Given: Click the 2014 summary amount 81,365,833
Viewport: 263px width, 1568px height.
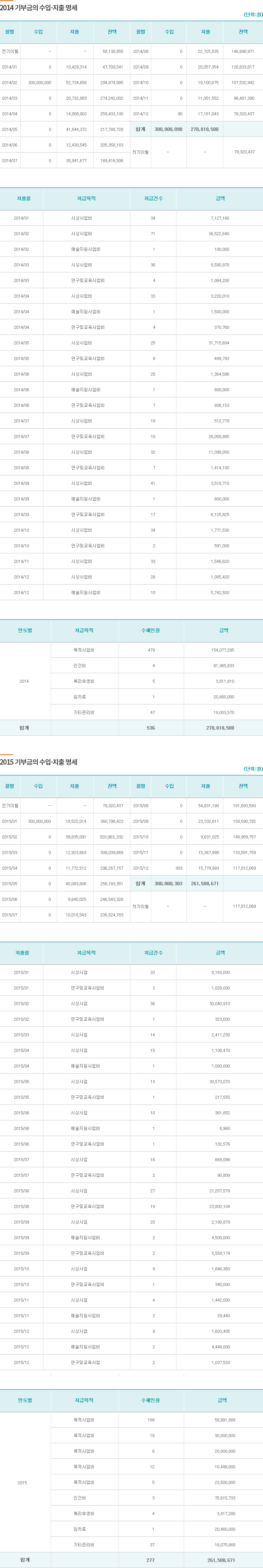Looking at the screenshot, I should tap(223, 666).
